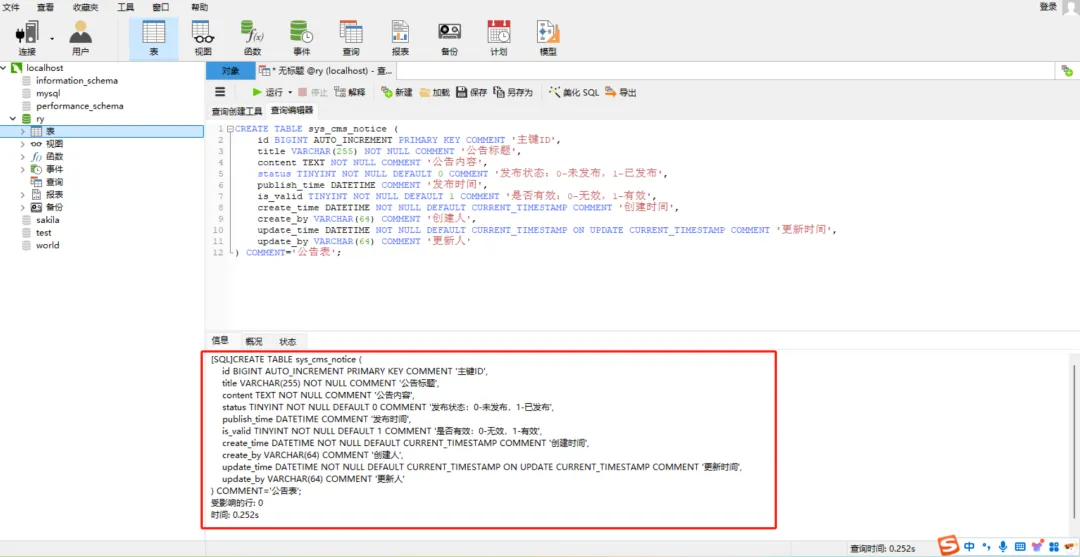The width and height of the screenshot is (1080, 557).
Task: Click the 事件 (Event) toolbar icon
Action: point(302,38)
